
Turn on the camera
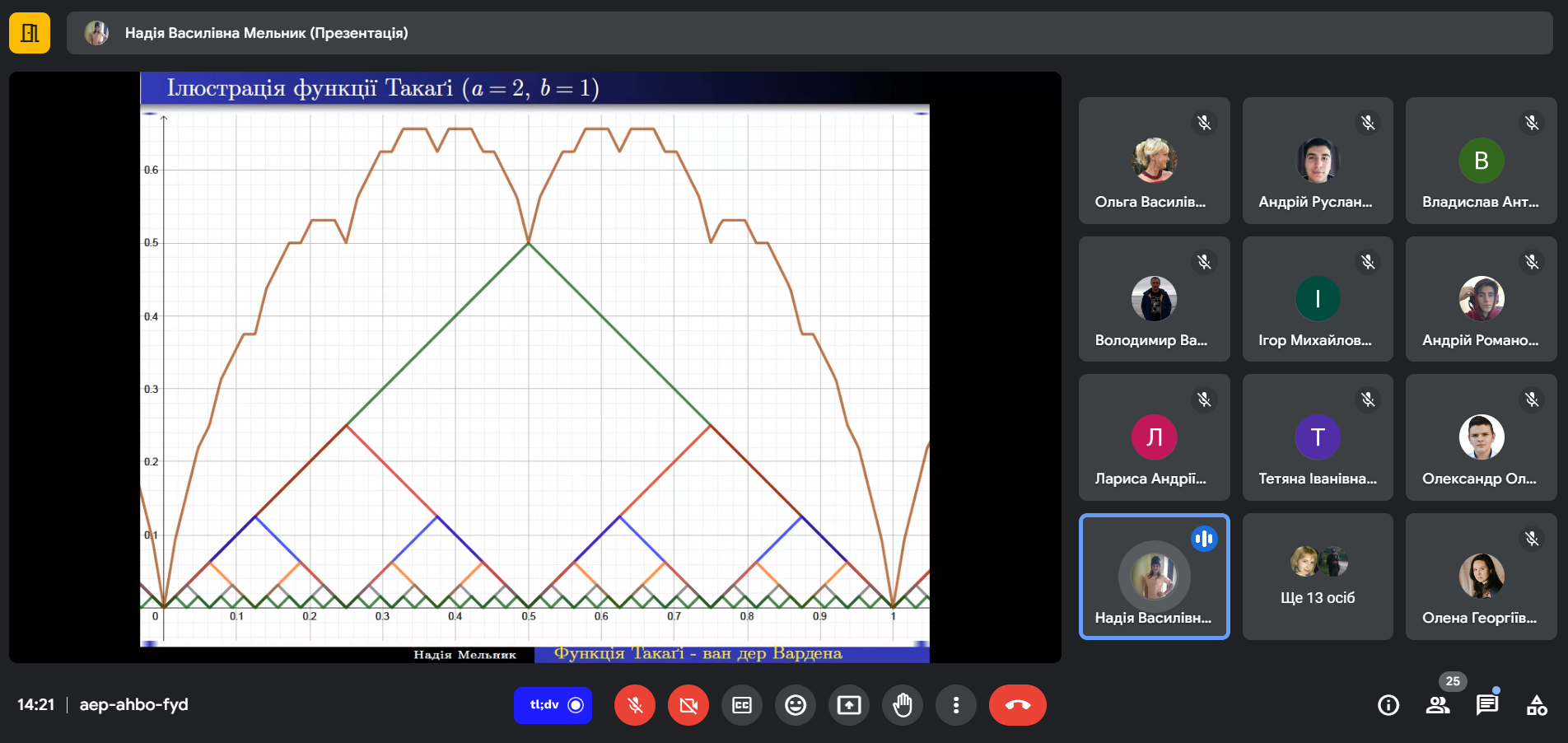[688, 705]
